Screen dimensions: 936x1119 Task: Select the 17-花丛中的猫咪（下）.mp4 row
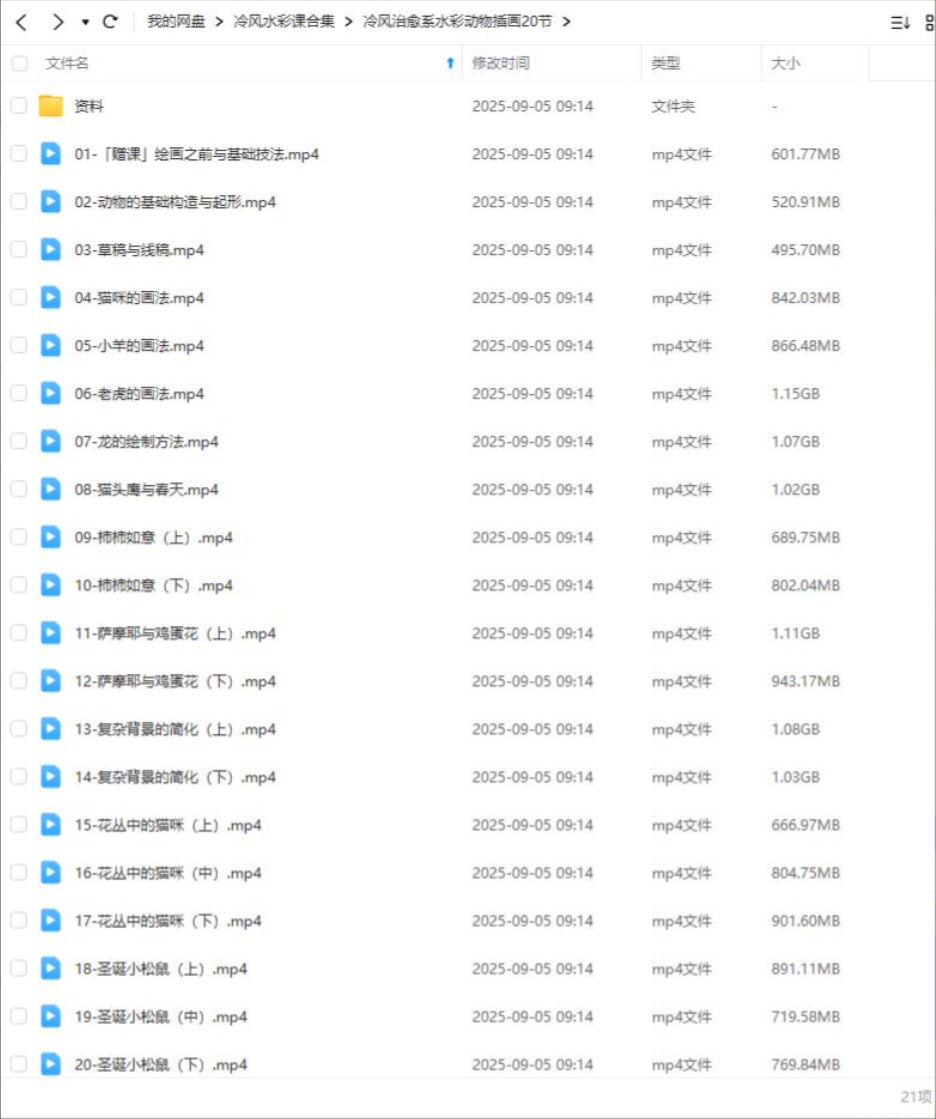click(x=468, y=921)
